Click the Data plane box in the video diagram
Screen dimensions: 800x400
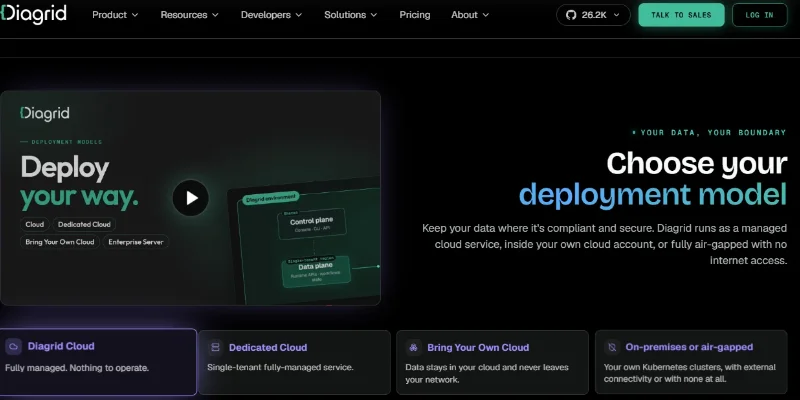[x=316, y=271]
